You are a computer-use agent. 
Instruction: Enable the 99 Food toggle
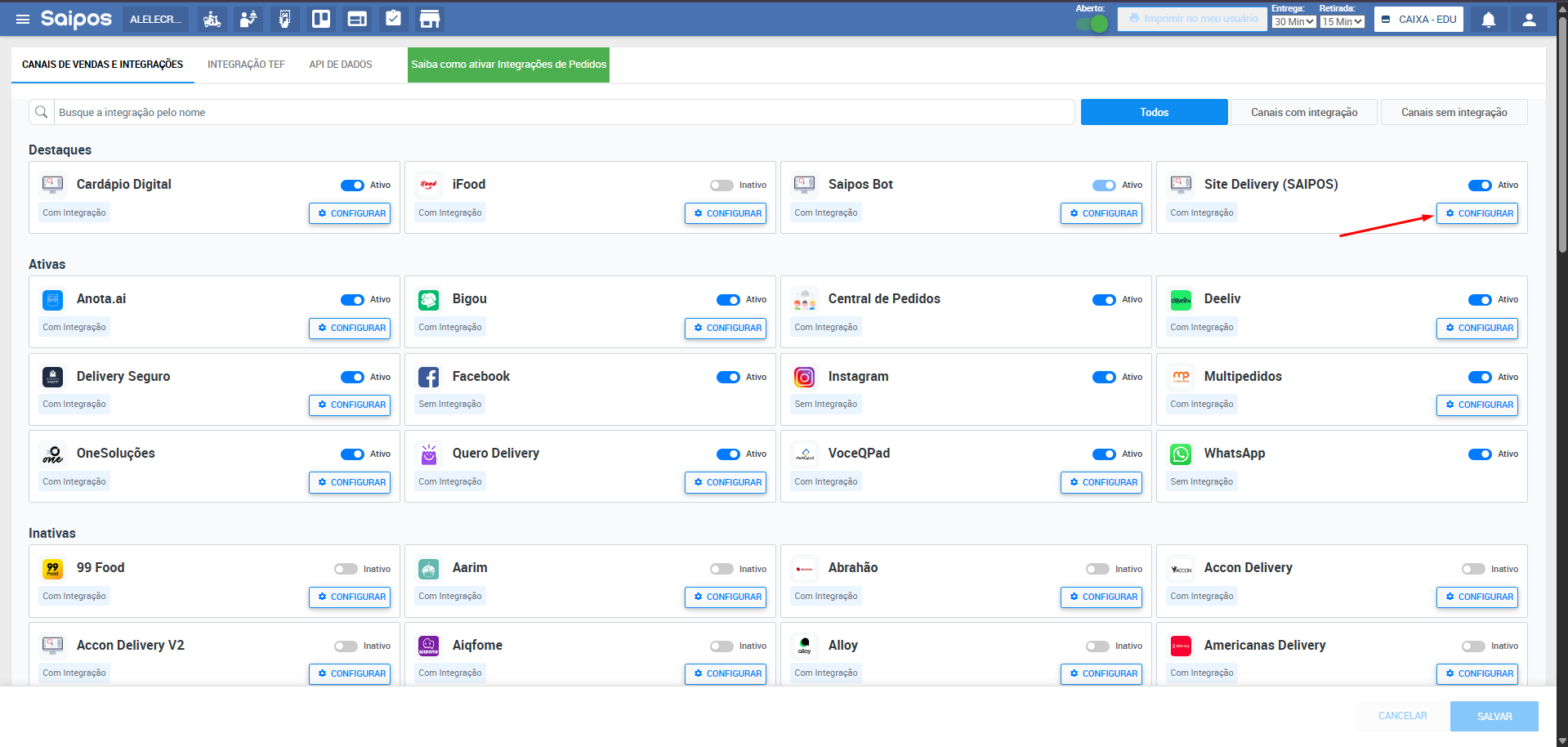coord(346,569)
